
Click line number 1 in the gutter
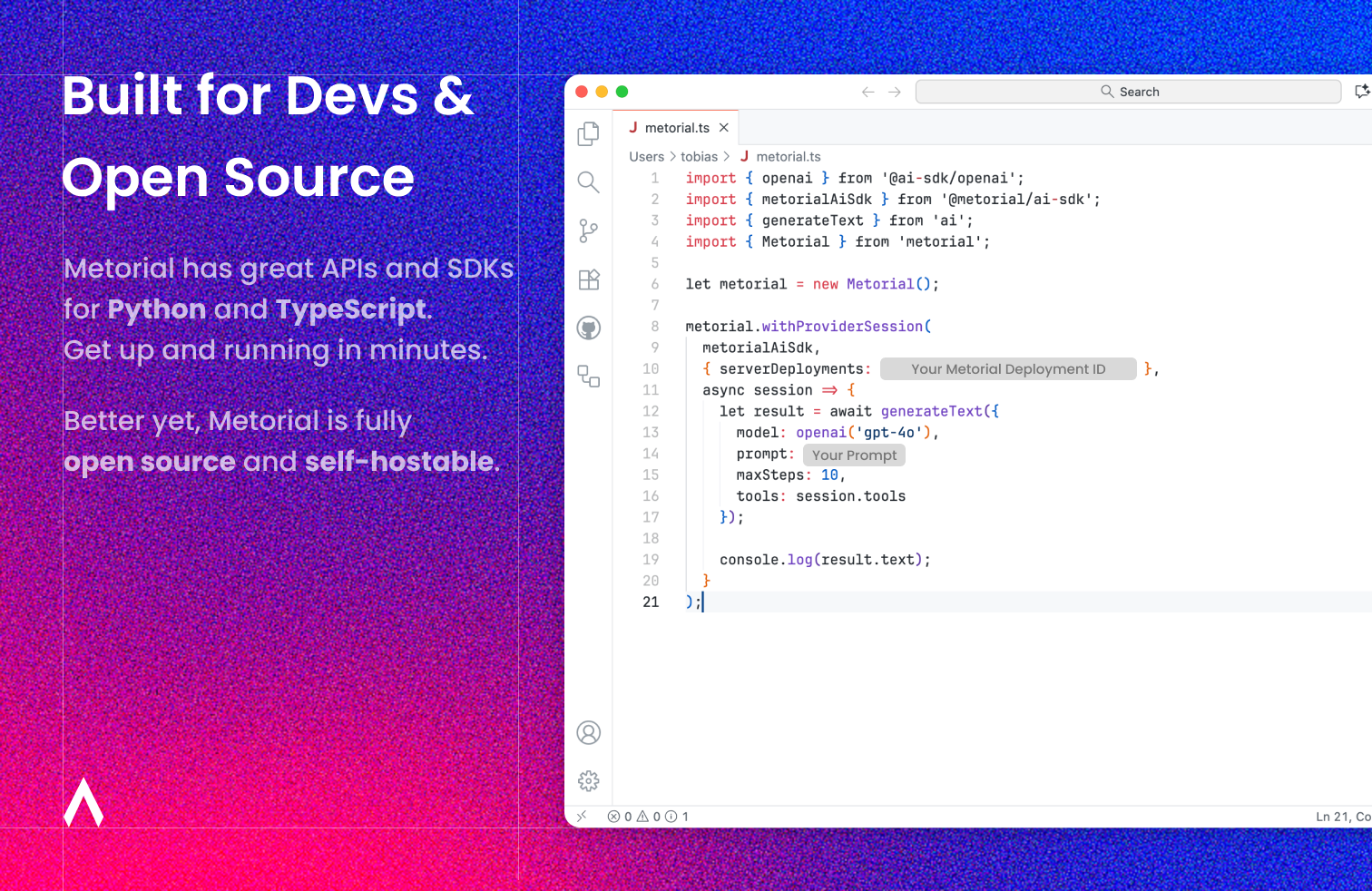(655, 179)
